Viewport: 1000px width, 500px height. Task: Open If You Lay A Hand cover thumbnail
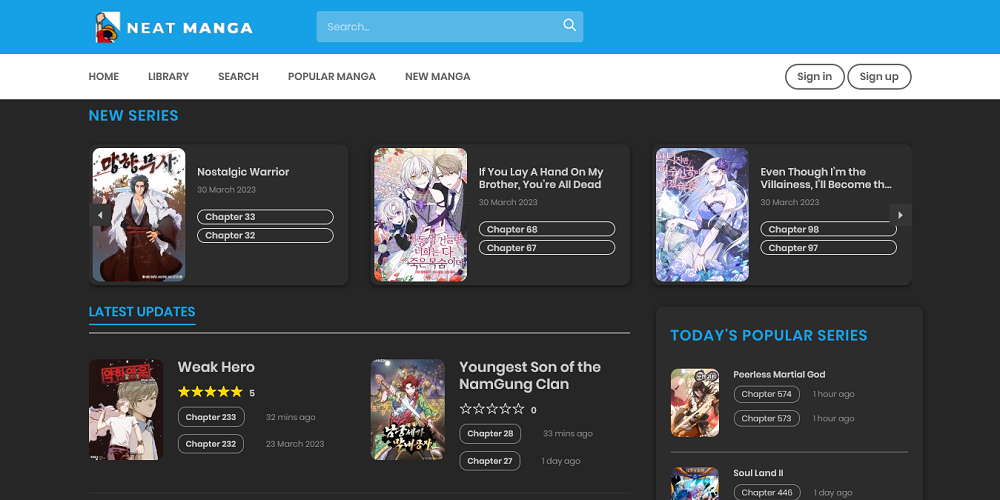(x=420, y=215)
